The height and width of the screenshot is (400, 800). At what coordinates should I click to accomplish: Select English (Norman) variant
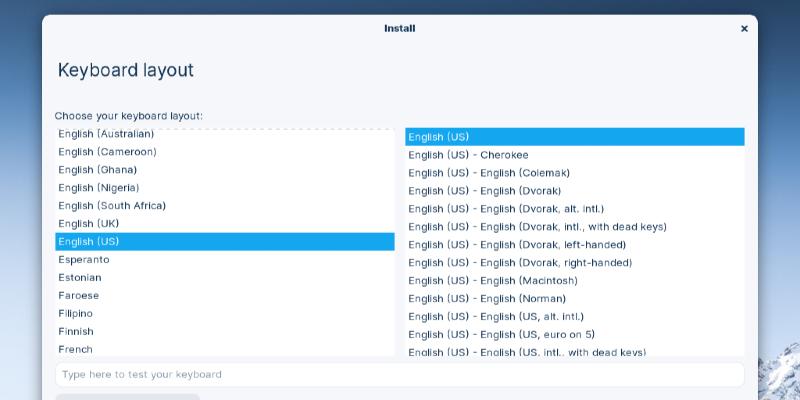pos(487,299)
